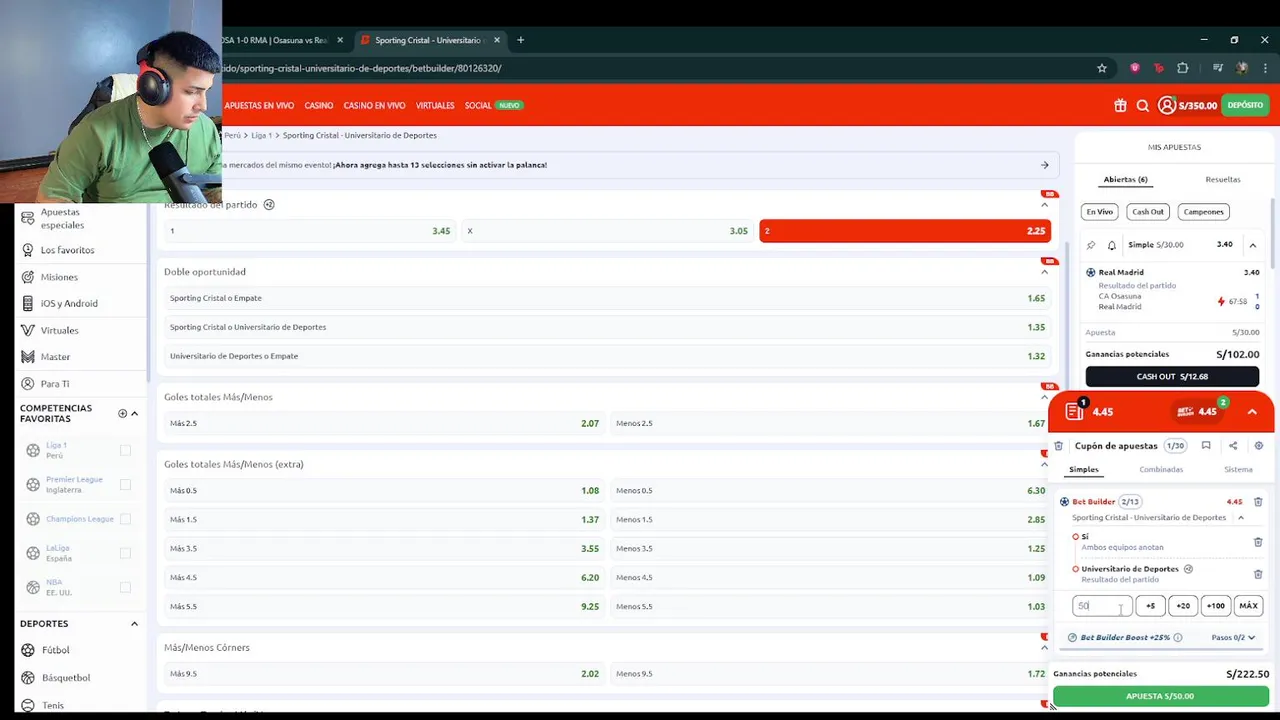
Task: Delete the Bet Builder 4.45 bet
Action: 1258,502
